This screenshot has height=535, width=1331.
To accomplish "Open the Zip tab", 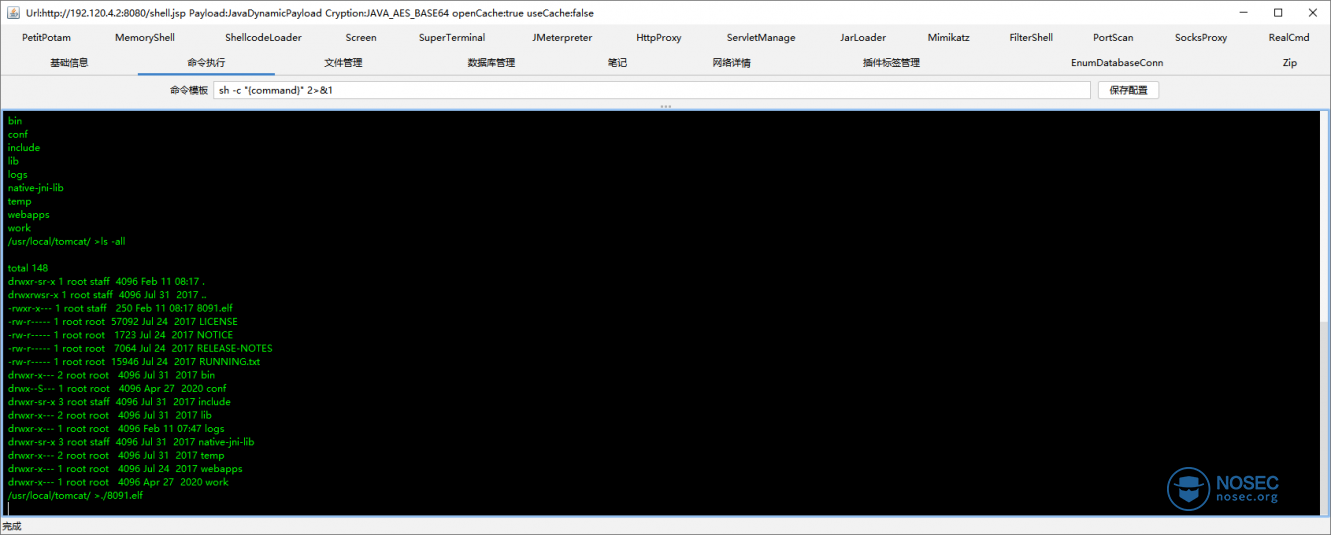I will coord(1290,62).
